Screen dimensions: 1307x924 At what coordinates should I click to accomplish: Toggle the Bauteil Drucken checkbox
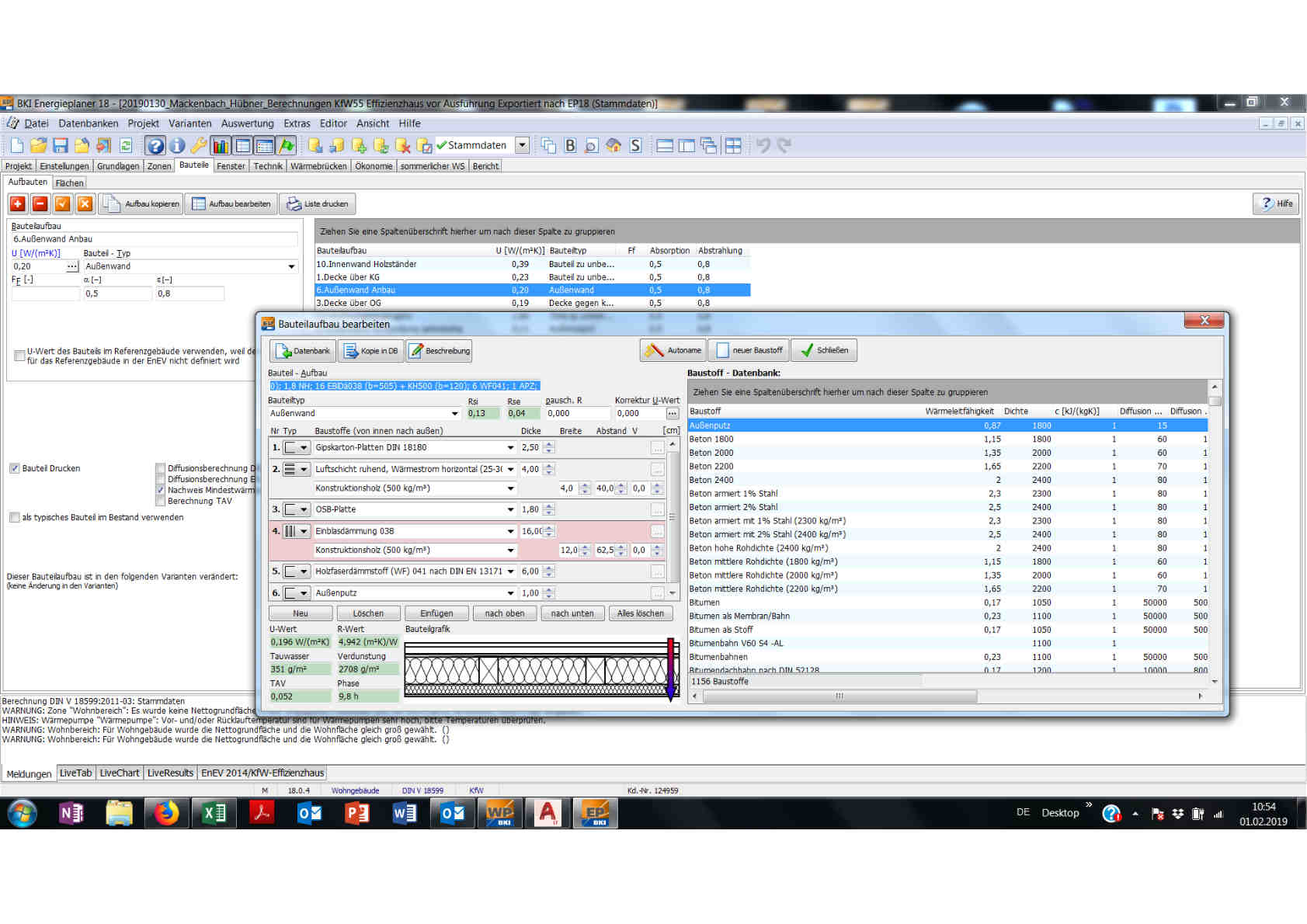[x=14, y=468]
